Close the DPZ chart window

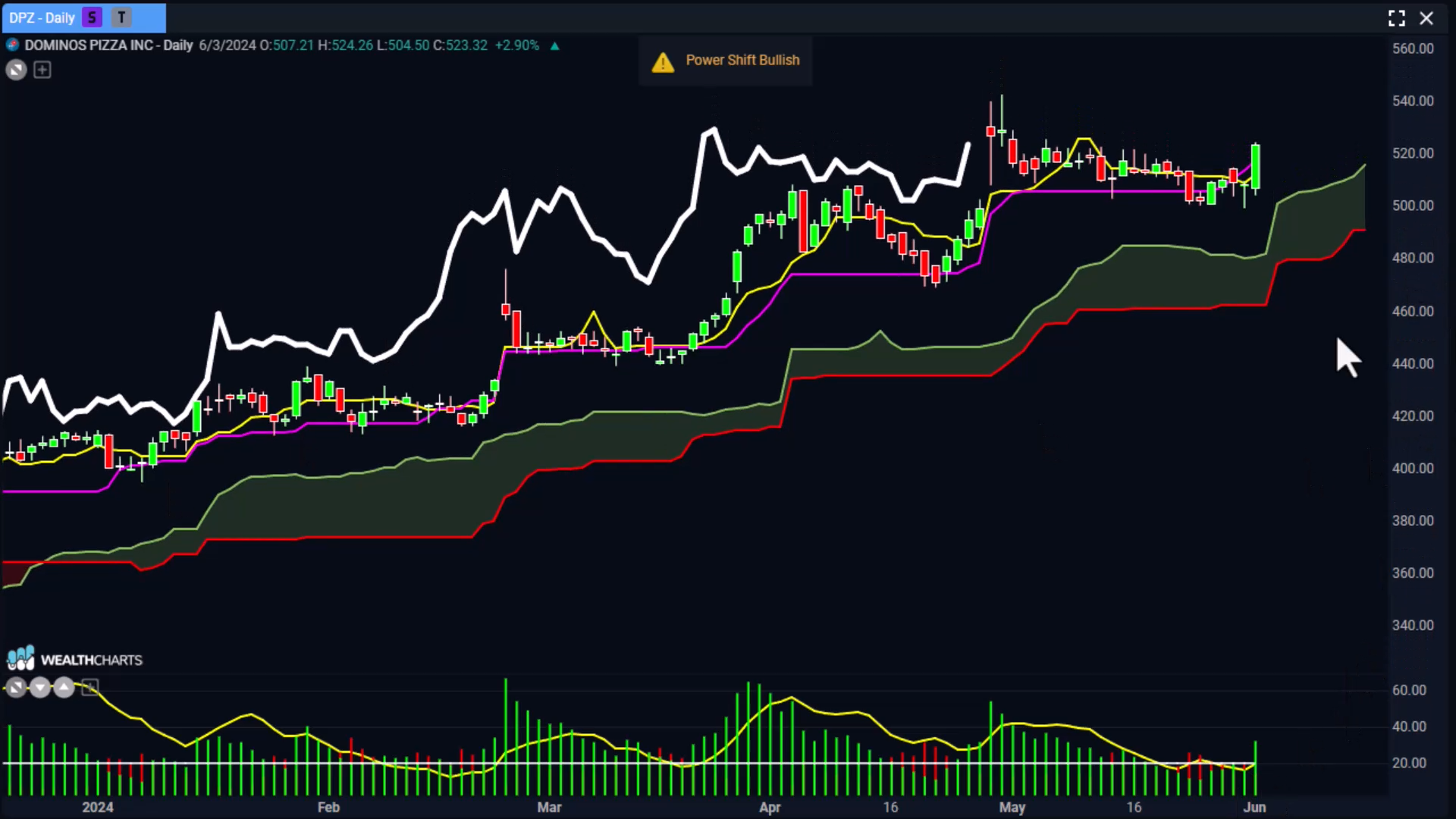tap(1426, 18)
